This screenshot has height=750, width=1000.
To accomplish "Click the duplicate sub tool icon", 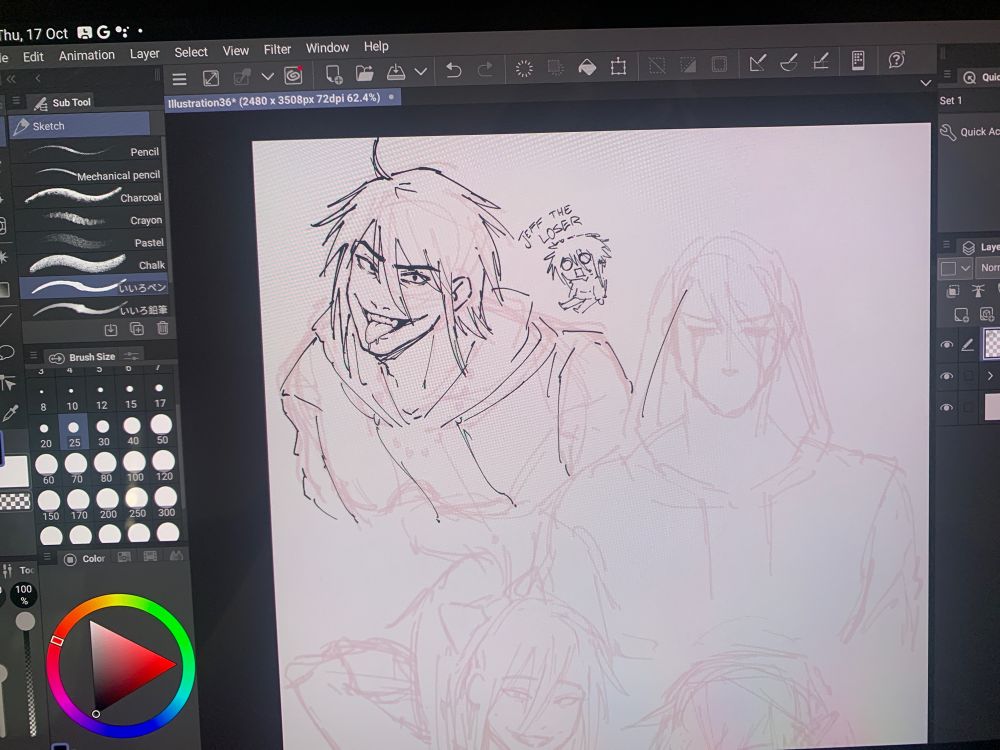I will [x=136, y=329].
